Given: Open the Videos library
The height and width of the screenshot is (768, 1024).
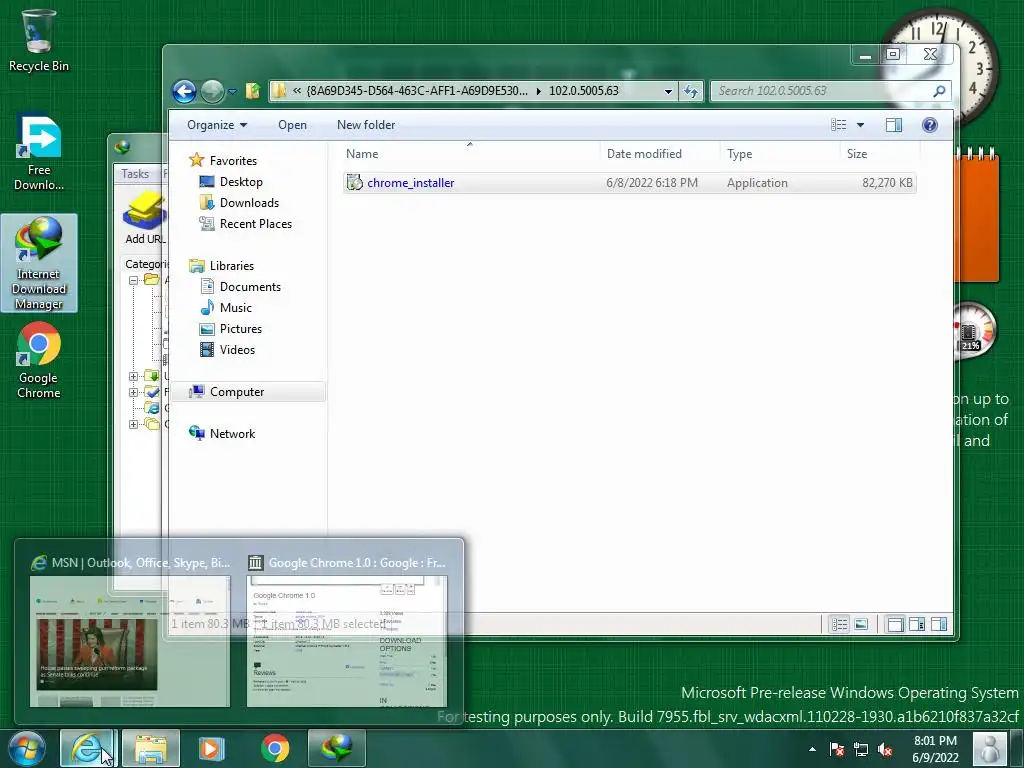Looking at the screenshot, I should (x=237, y=349).
